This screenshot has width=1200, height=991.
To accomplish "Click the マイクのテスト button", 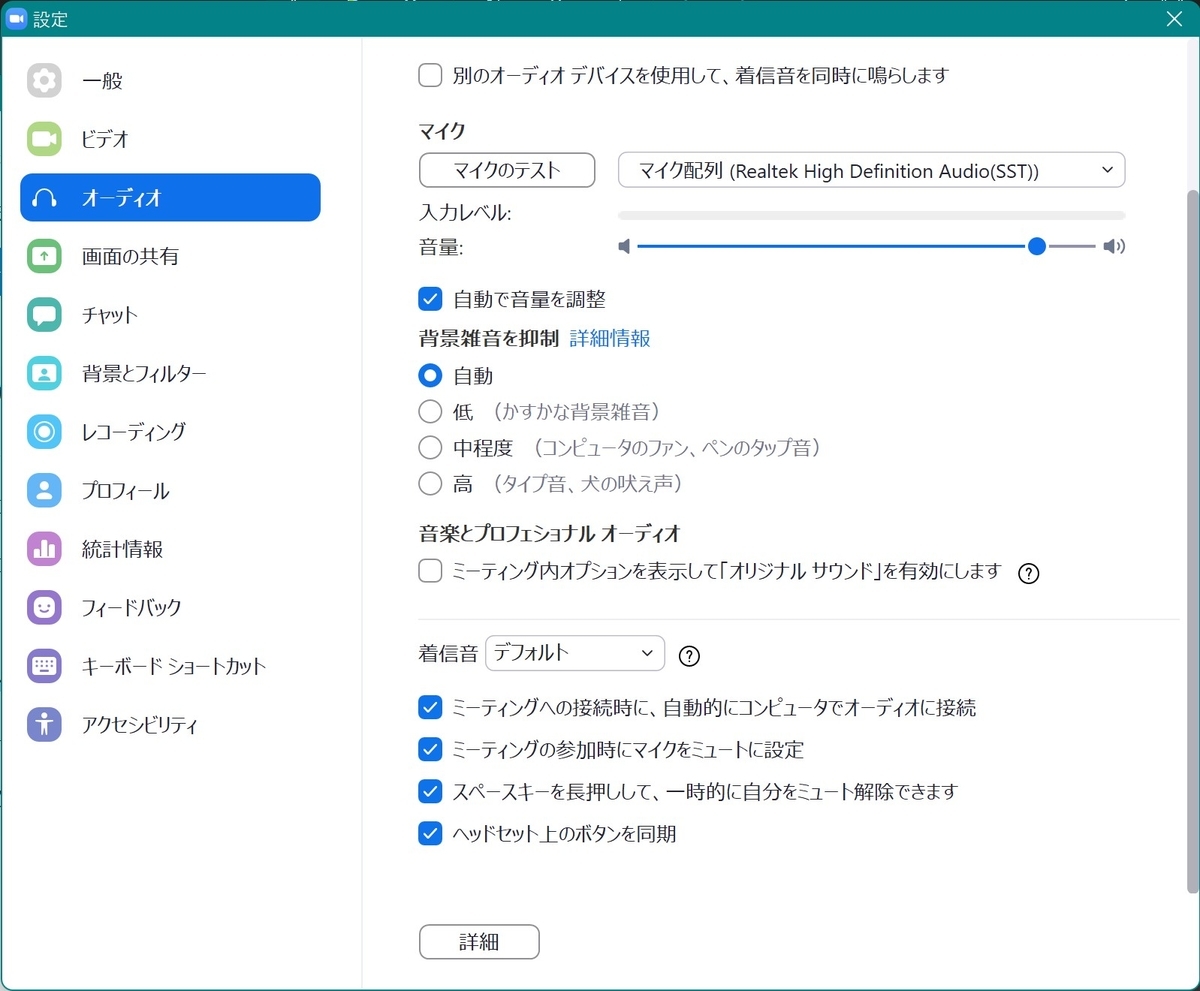I will [506, 170].
